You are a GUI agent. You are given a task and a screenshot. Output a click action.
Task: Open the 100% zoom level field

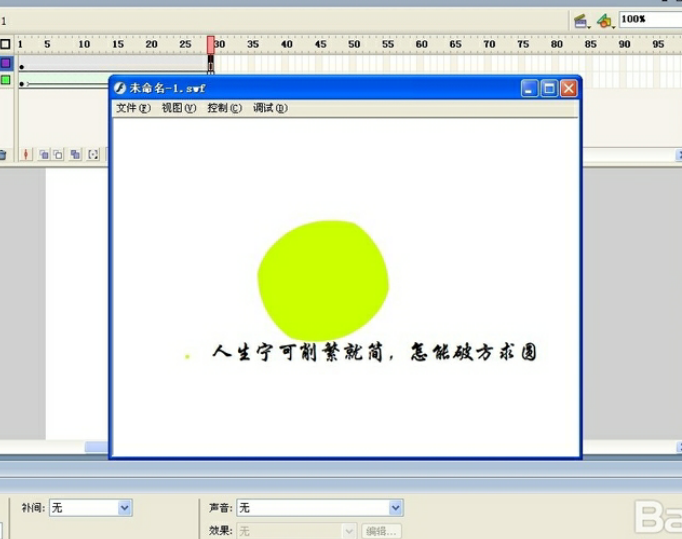tap(650, 19)
